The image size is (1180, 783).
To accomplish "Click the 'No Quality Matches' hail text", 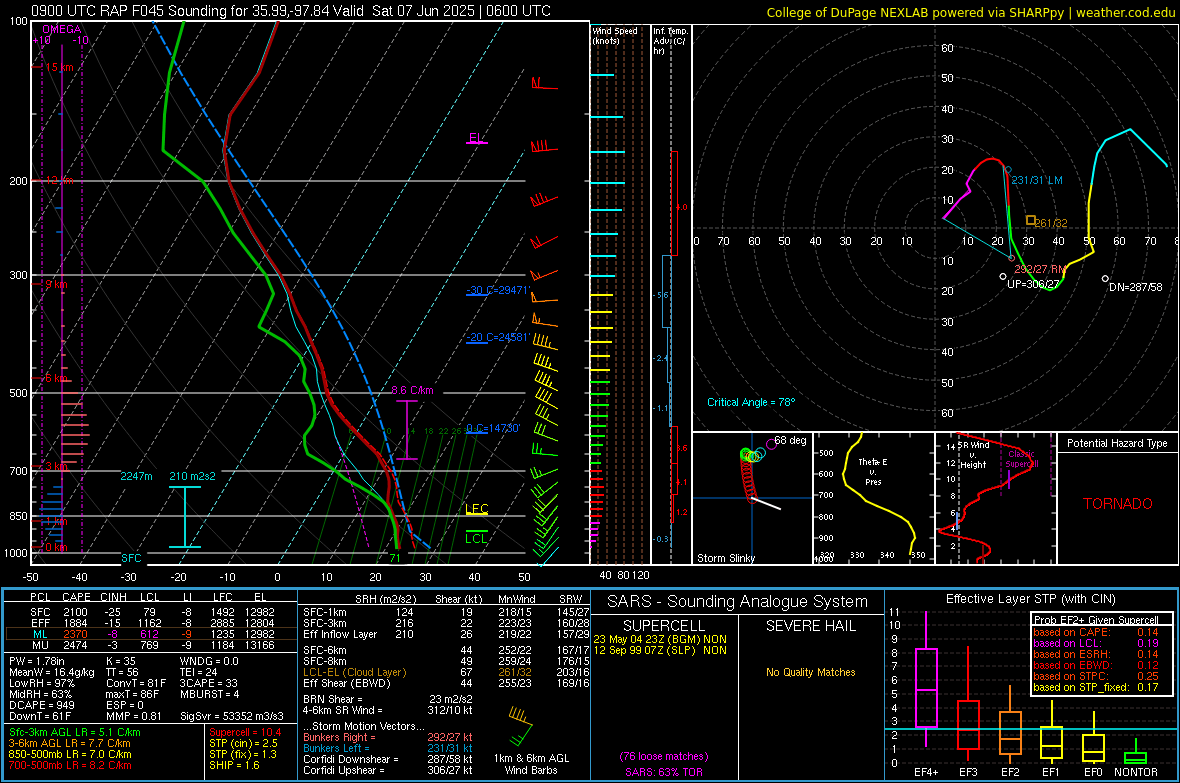I will [810, 672].
